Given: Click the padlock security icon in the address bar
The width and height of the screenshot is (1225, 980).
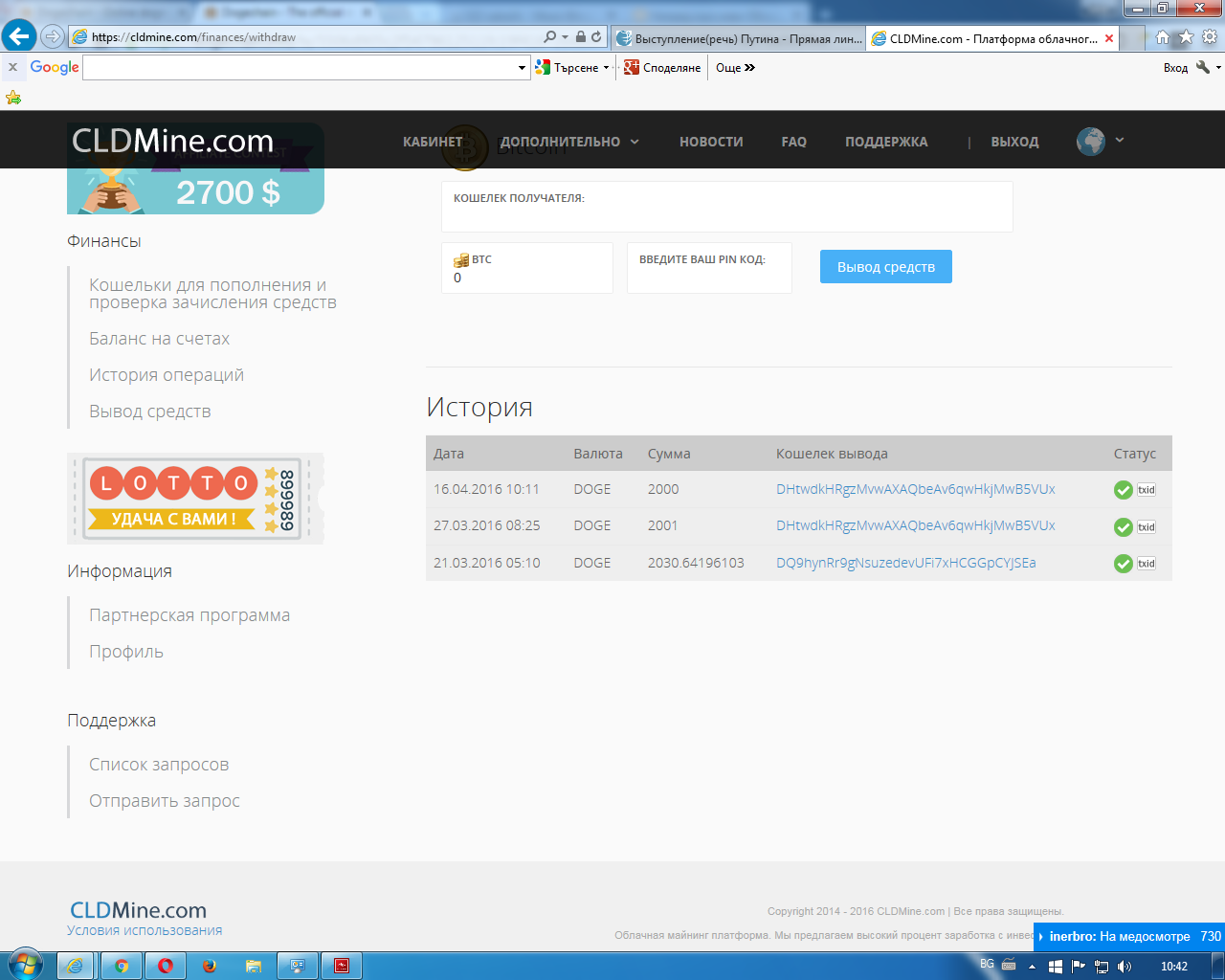Looking at the screenshot, I should (x=581, y=36).
